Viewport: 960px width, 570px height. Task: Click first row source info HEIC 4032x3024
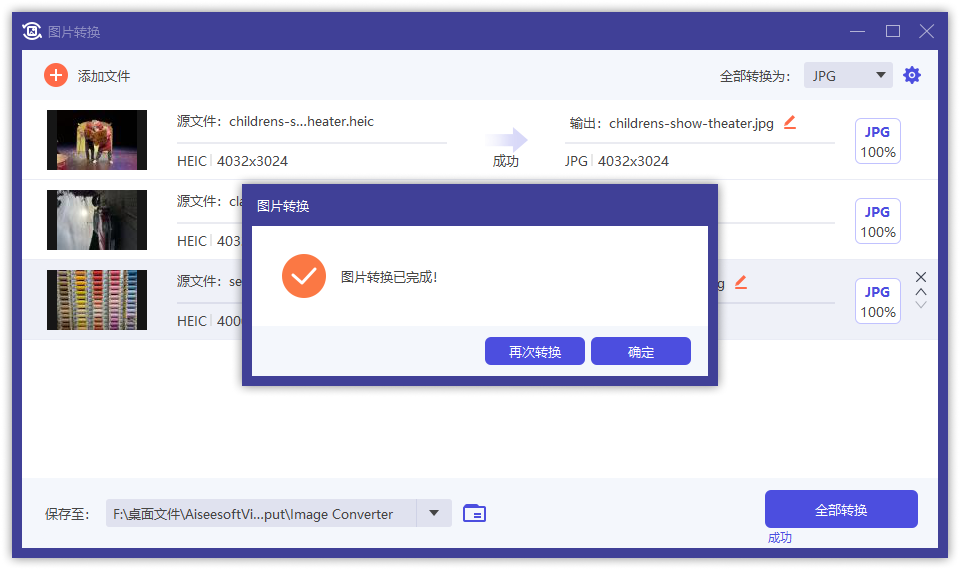pos(232,161)
